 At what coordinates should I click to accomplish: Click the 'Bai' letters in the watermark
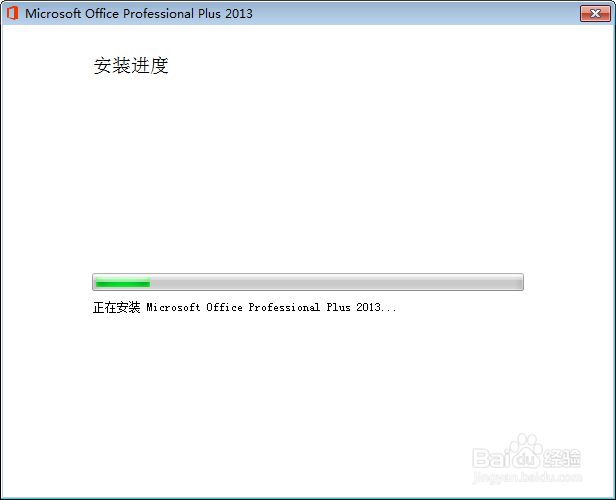491,458
